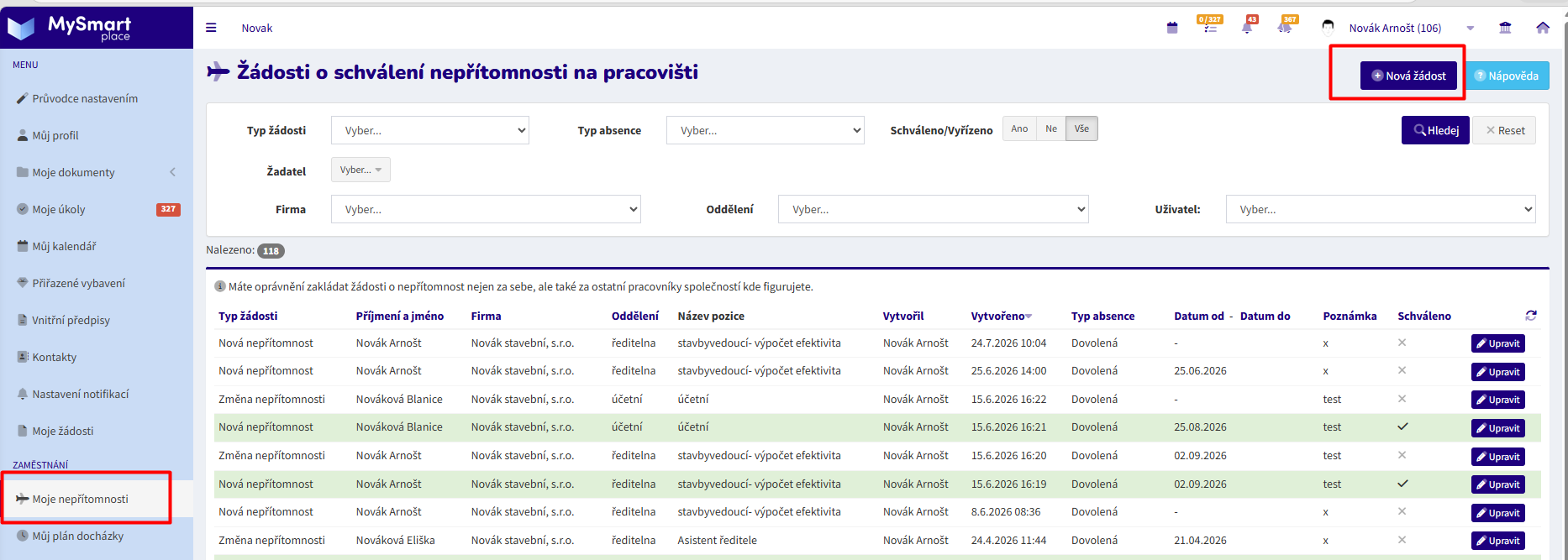1568x560 pixels.
Task: Click the bank building icon in header
Action: coord(1505,28)
